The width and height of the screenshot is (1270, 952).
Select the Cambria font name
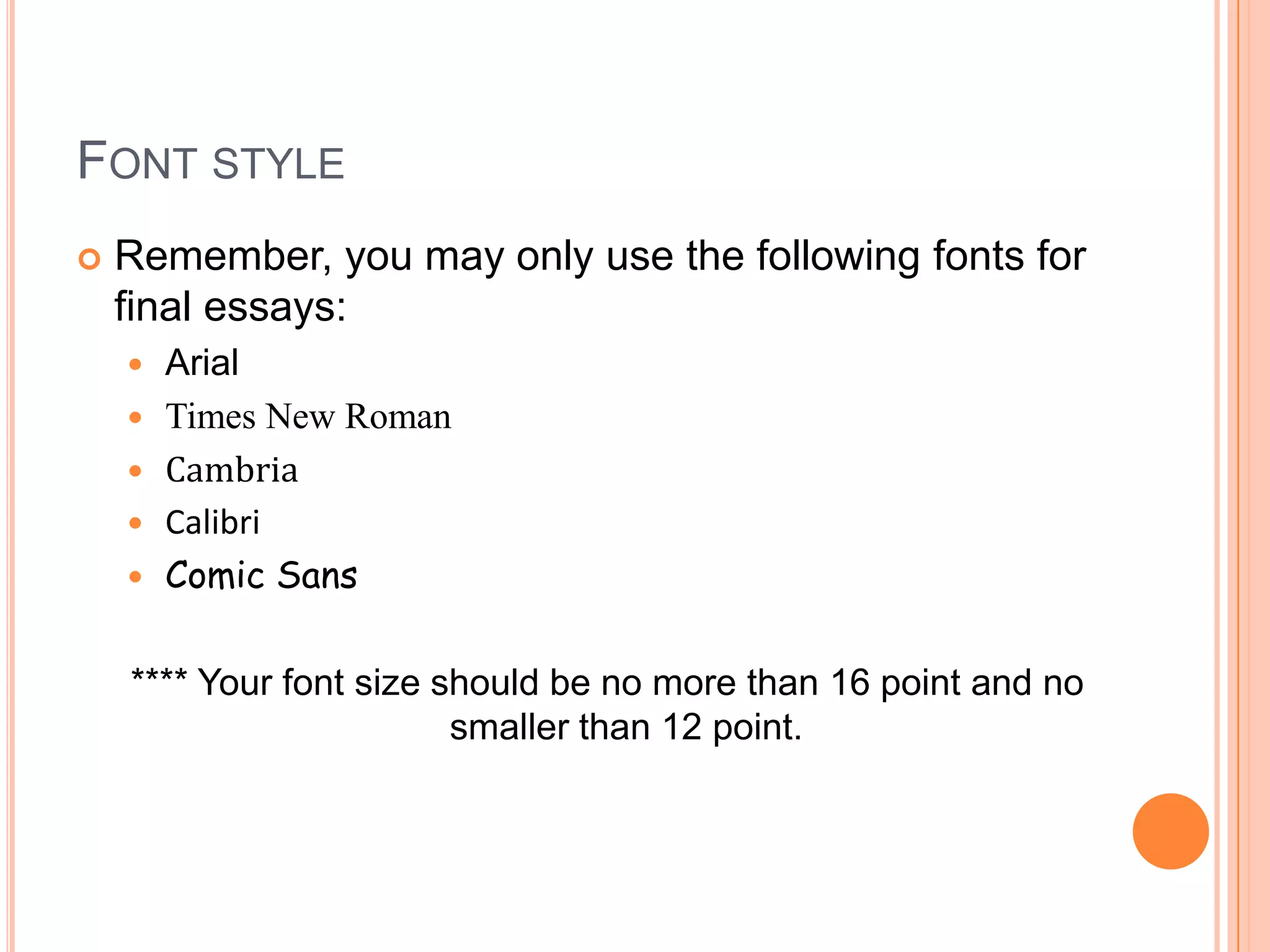[232, 470]
